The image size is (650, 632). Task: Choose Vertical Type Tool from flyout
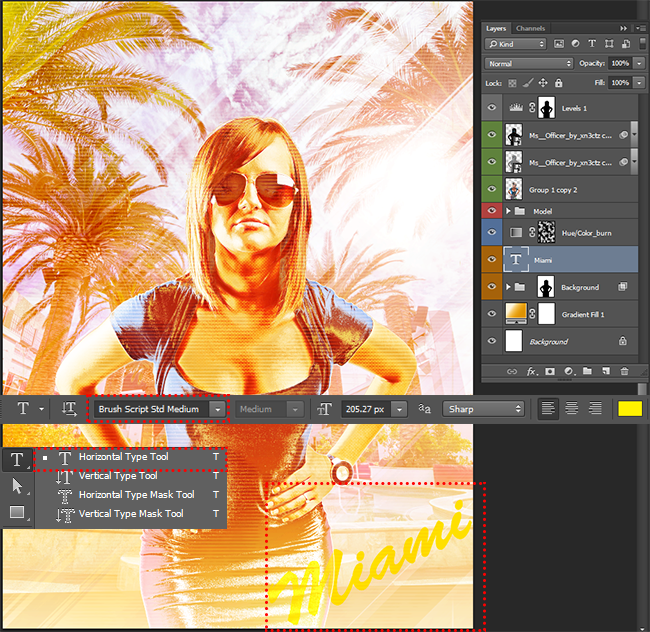(118, 476)
